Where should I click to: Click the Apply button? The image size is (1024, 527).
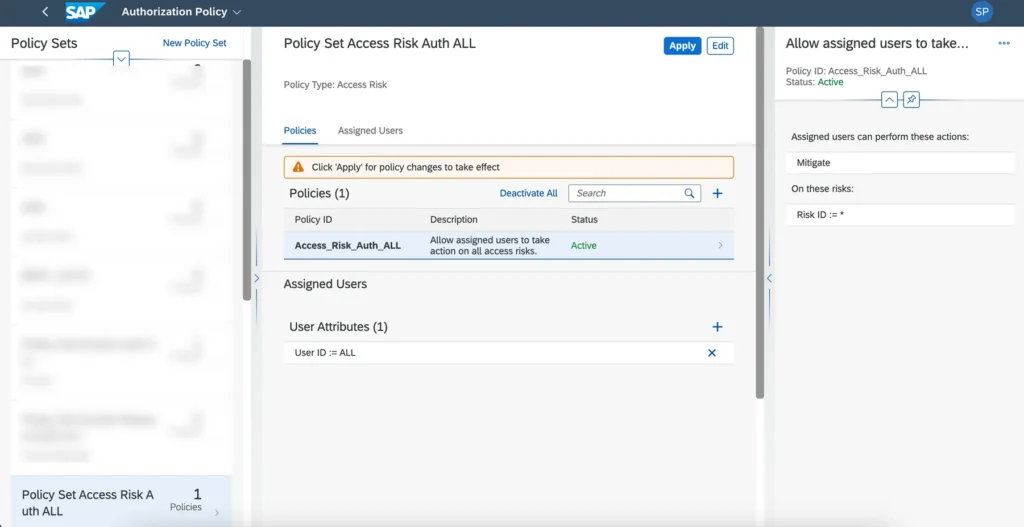pyautogui.click(x=682, y=46)
